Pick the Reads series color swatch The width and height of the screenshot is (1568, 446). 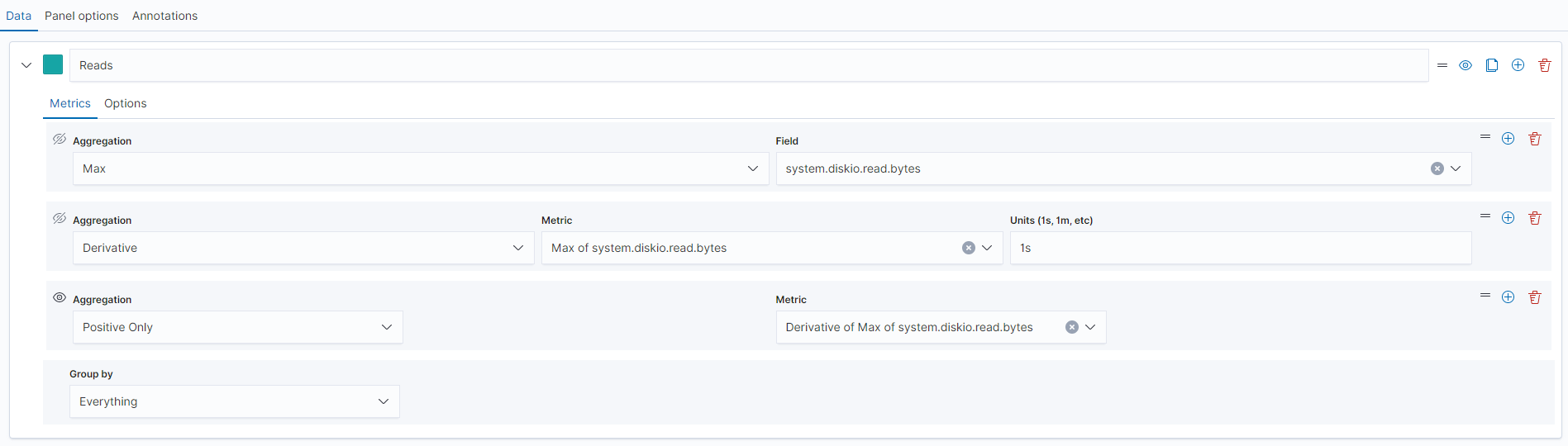[53, 64]
